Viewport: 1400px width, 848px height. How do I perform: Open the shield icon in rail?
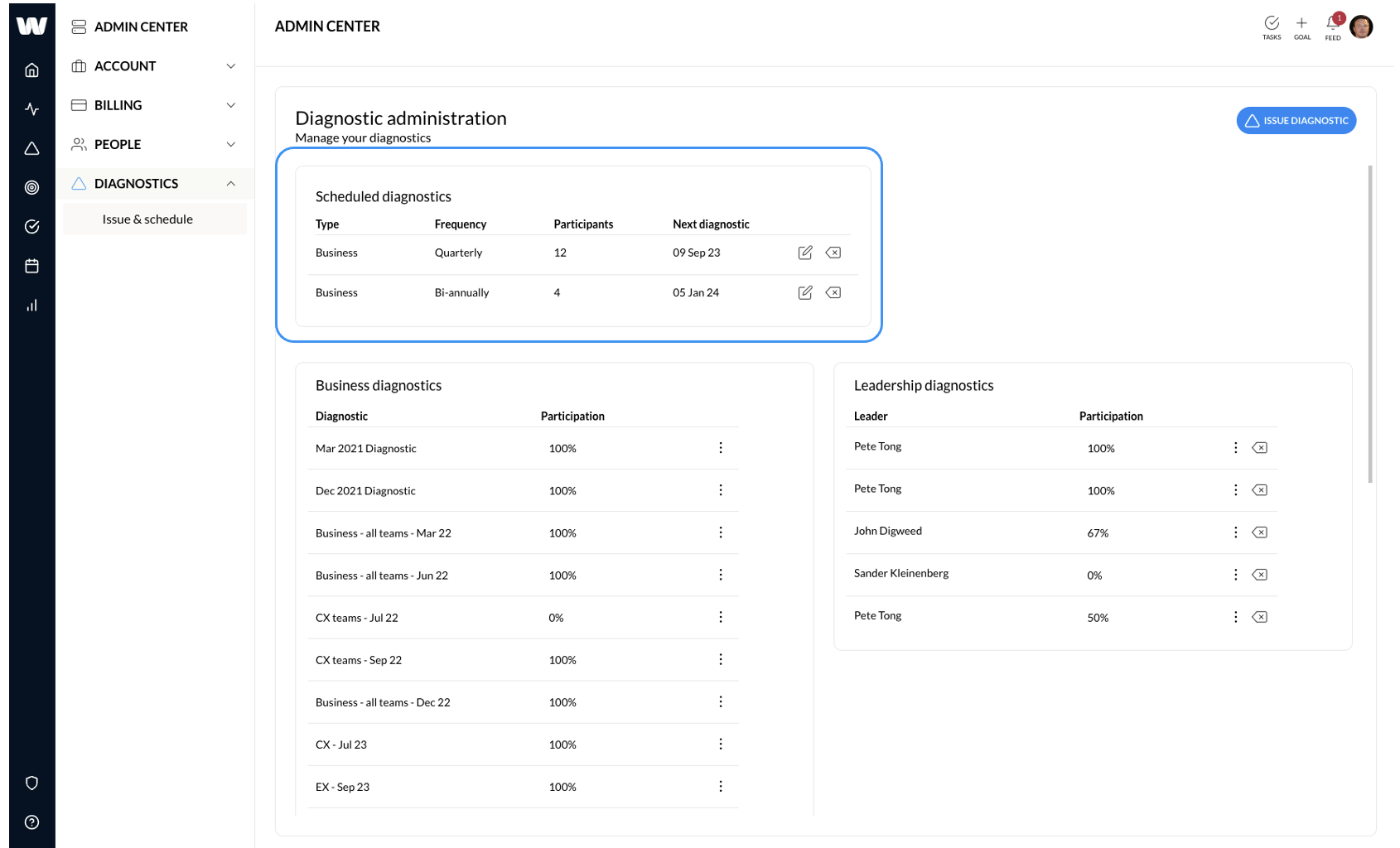coord(31,783)
